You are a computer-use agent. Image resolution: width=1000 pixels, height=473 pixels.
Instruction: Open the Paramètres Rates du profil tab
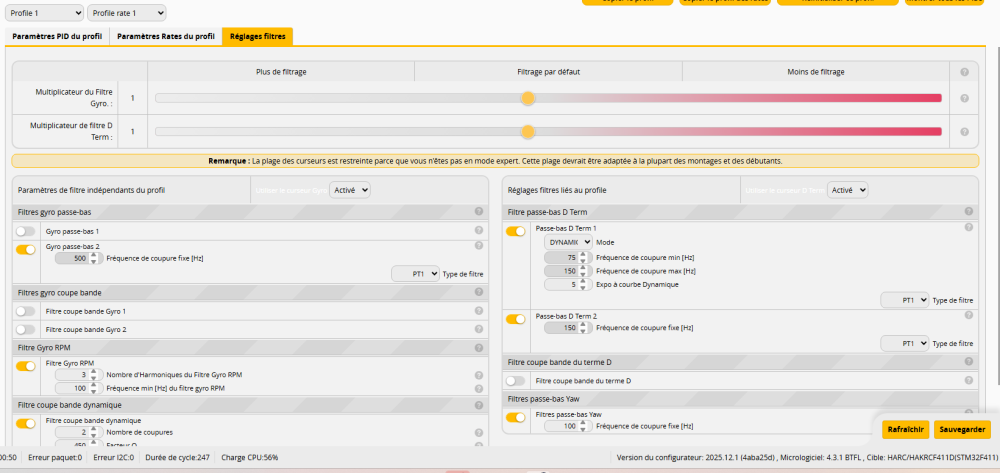pos(166,36)
